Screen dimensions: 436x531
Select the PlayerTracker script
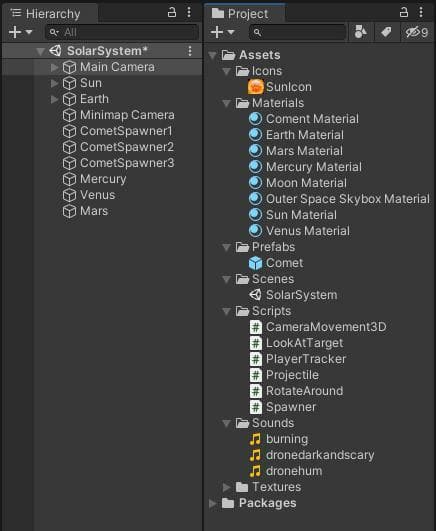point(306,359)
